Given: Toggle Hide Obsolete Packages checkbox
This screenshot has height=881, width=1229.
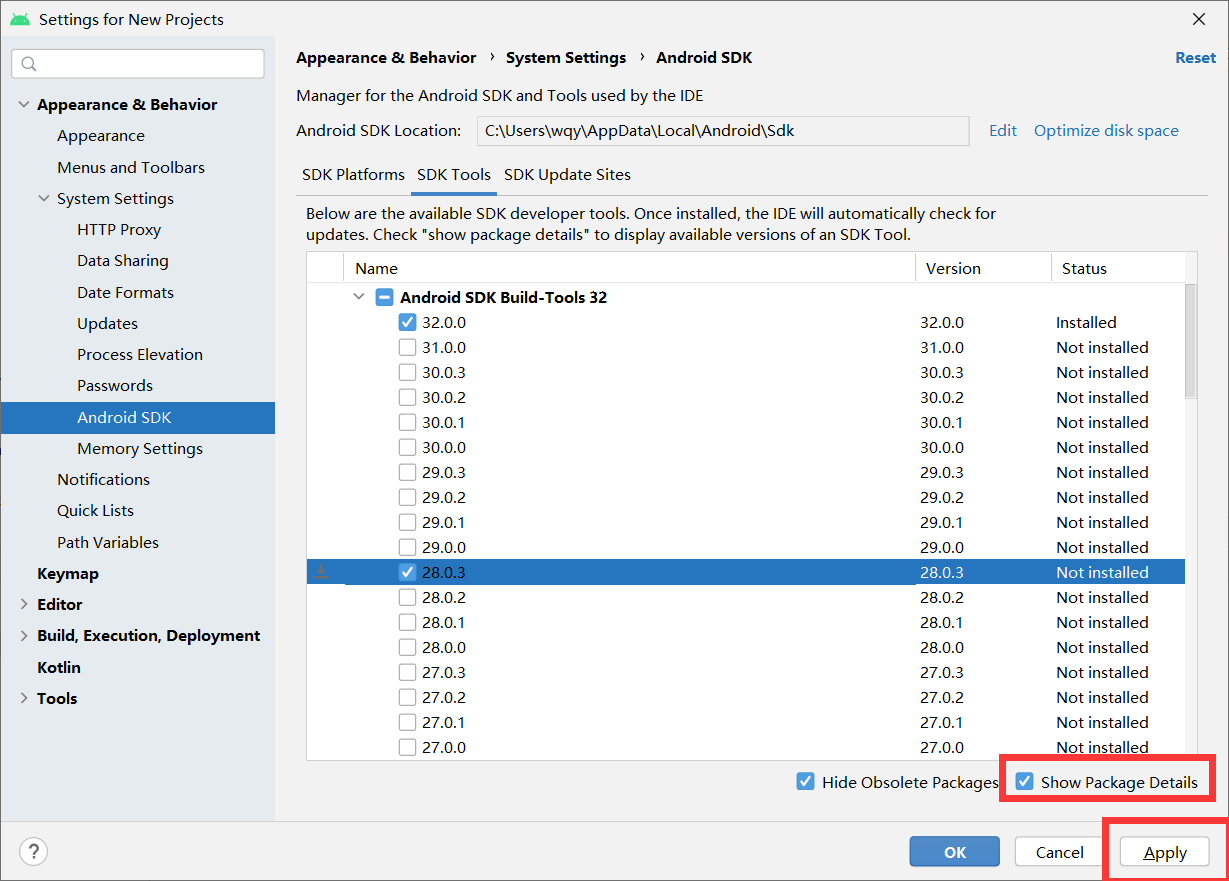Looking at the screenshot, I should (x=805, y=782).
